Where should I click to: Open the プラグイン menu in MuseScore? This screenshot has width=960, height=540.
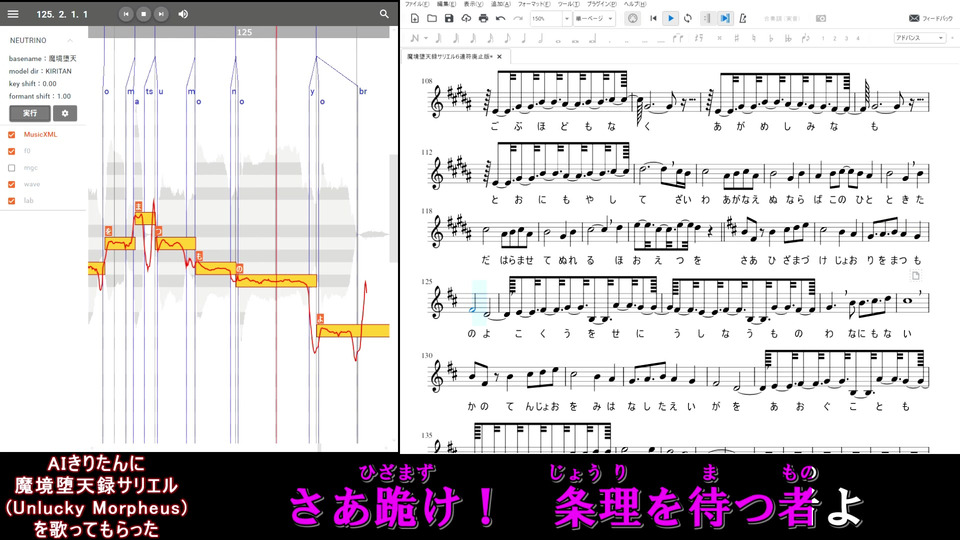point(601,4)
